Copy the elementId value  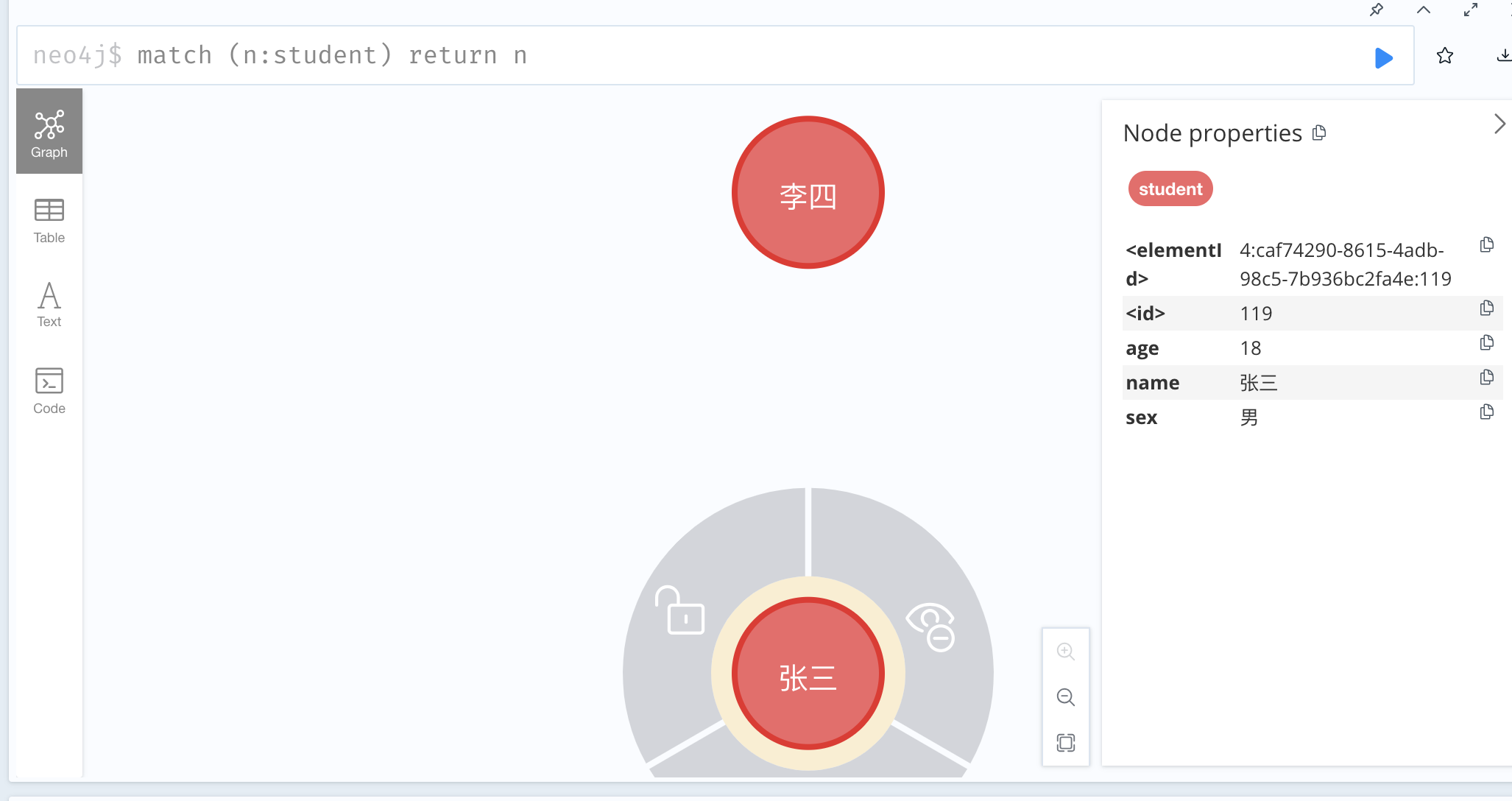pyautogui.click(x=1486, y=244)
